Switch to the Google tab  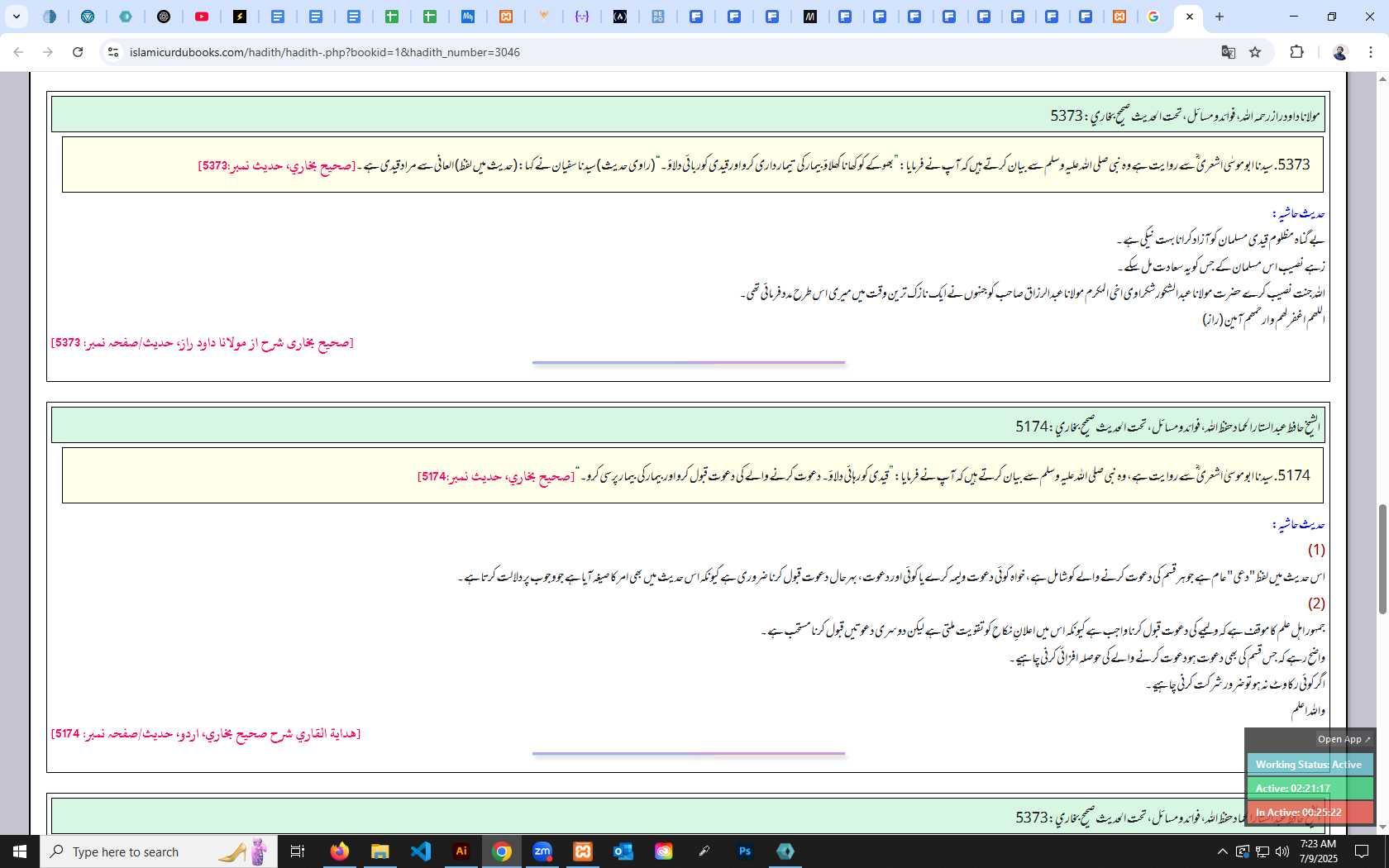coord(1153,17)
